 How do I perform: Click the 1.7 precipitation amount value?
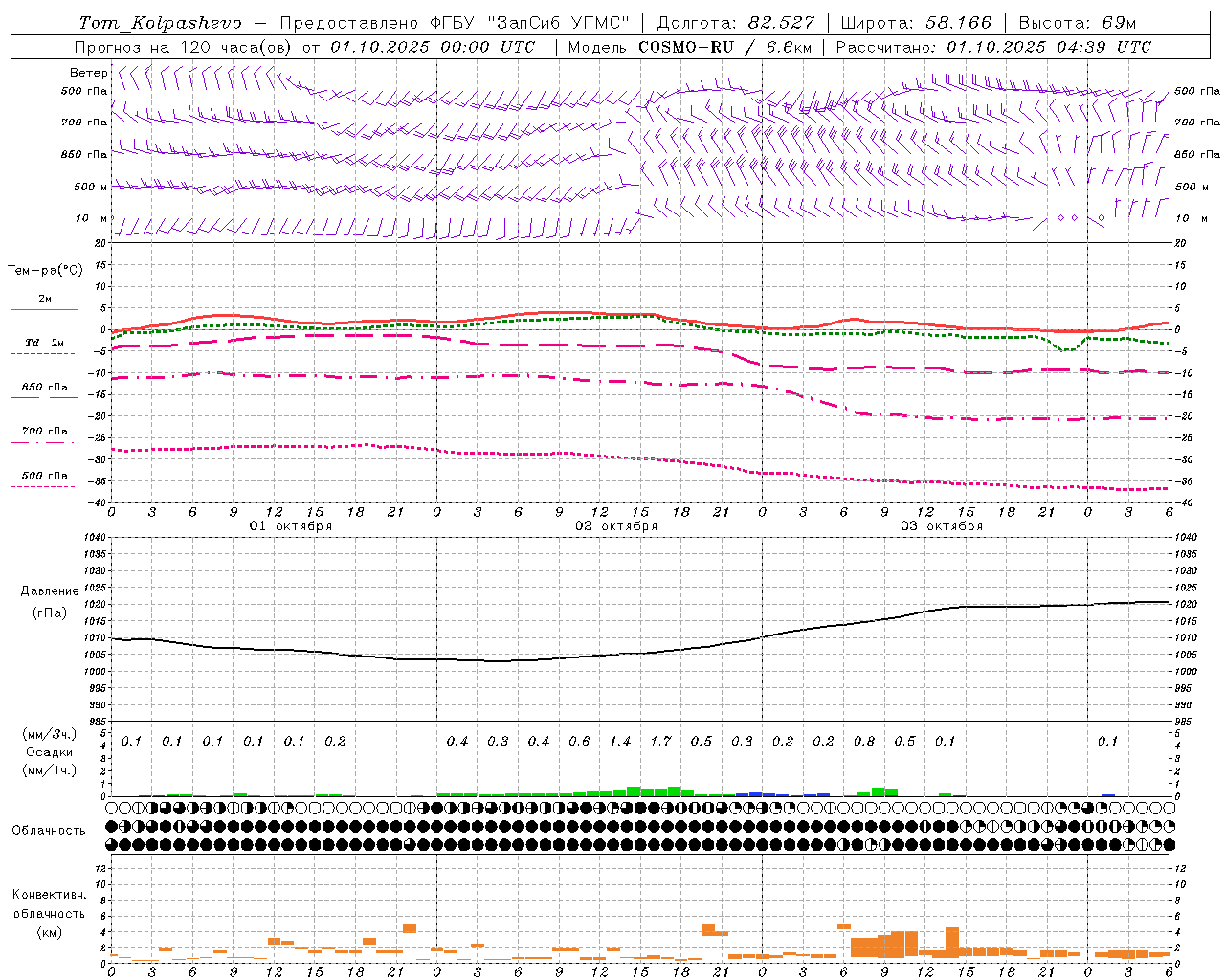coord(661,742)
